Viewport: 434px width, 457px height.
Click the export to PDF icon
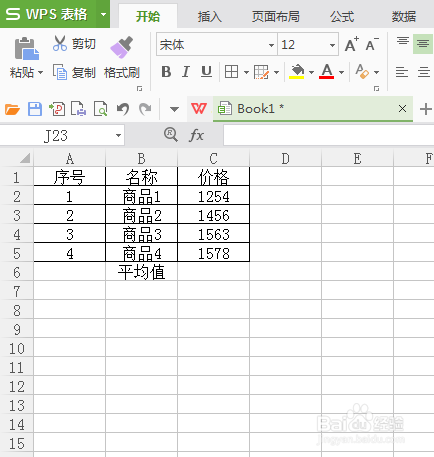tap(57, 109)
